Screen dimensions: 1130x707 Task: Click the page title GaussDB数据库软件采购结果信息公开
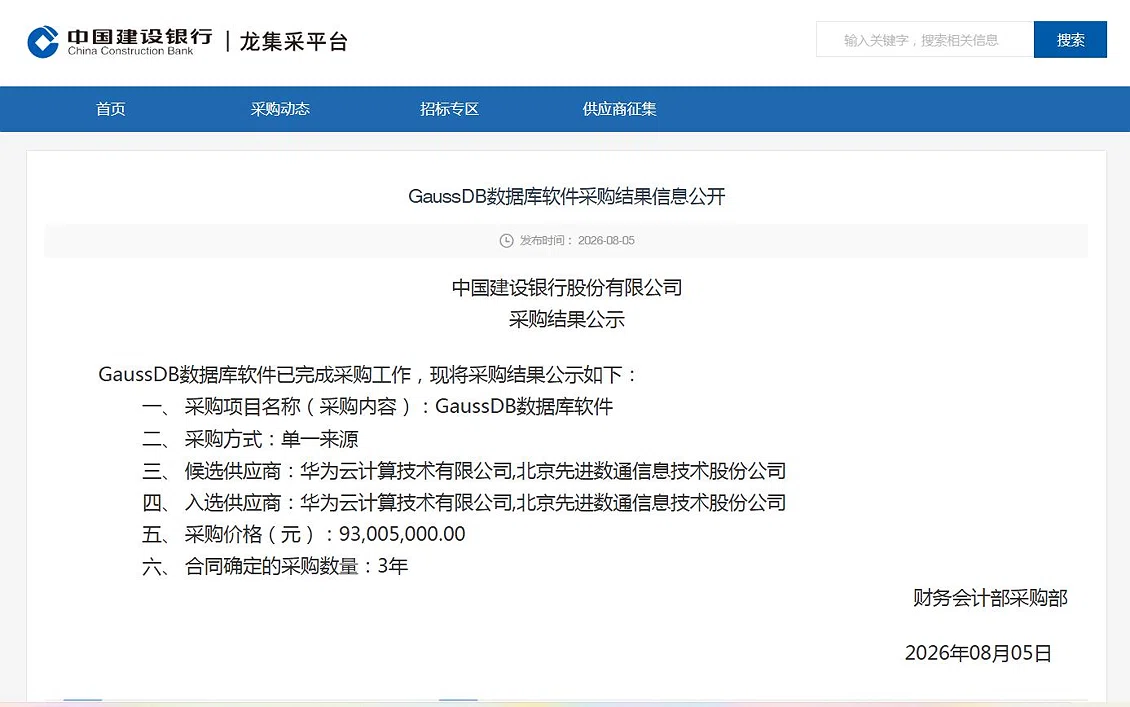(566, 196)
